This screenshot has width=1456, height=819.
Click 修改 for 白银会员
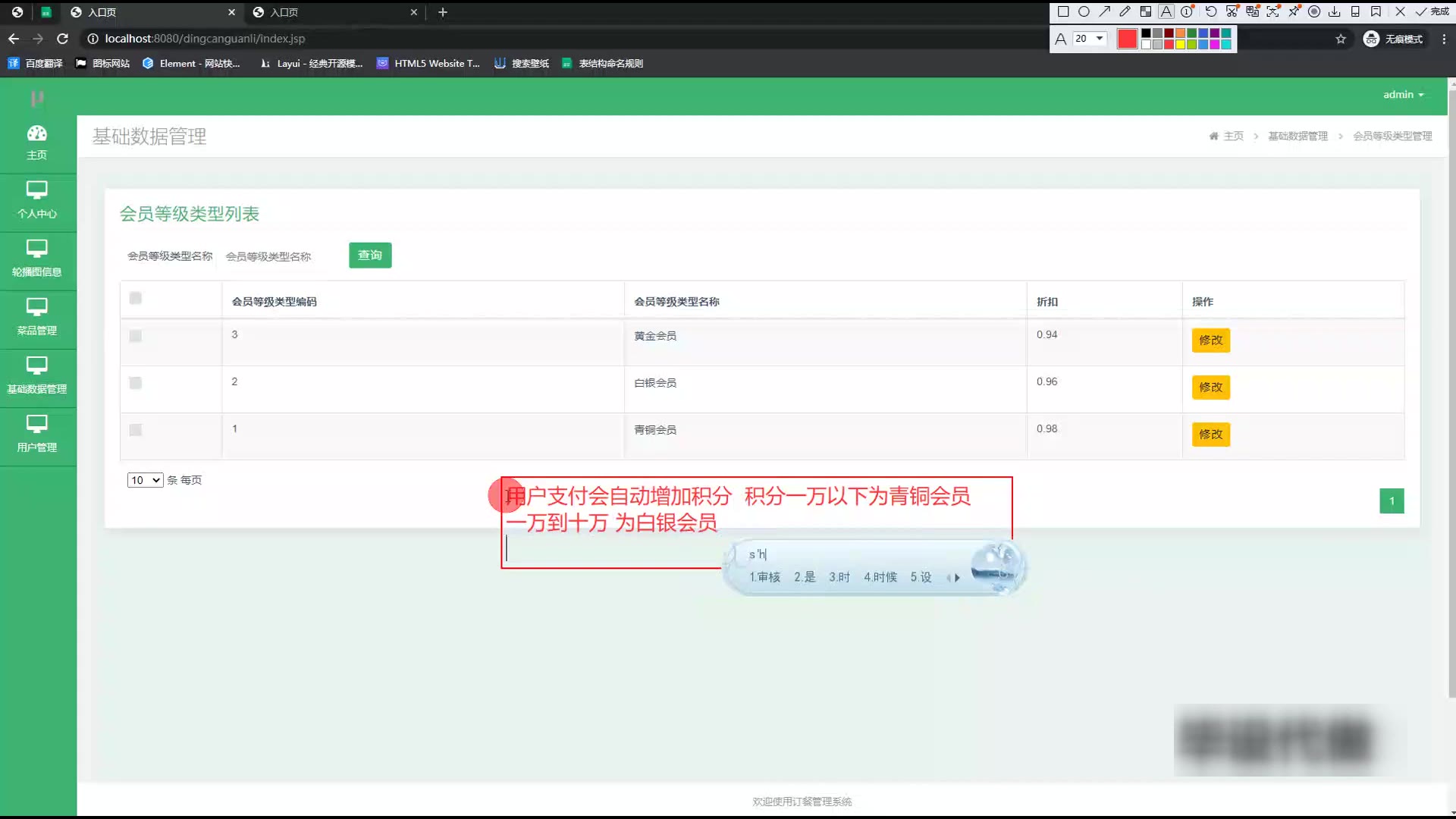[x=1210, y=388]
